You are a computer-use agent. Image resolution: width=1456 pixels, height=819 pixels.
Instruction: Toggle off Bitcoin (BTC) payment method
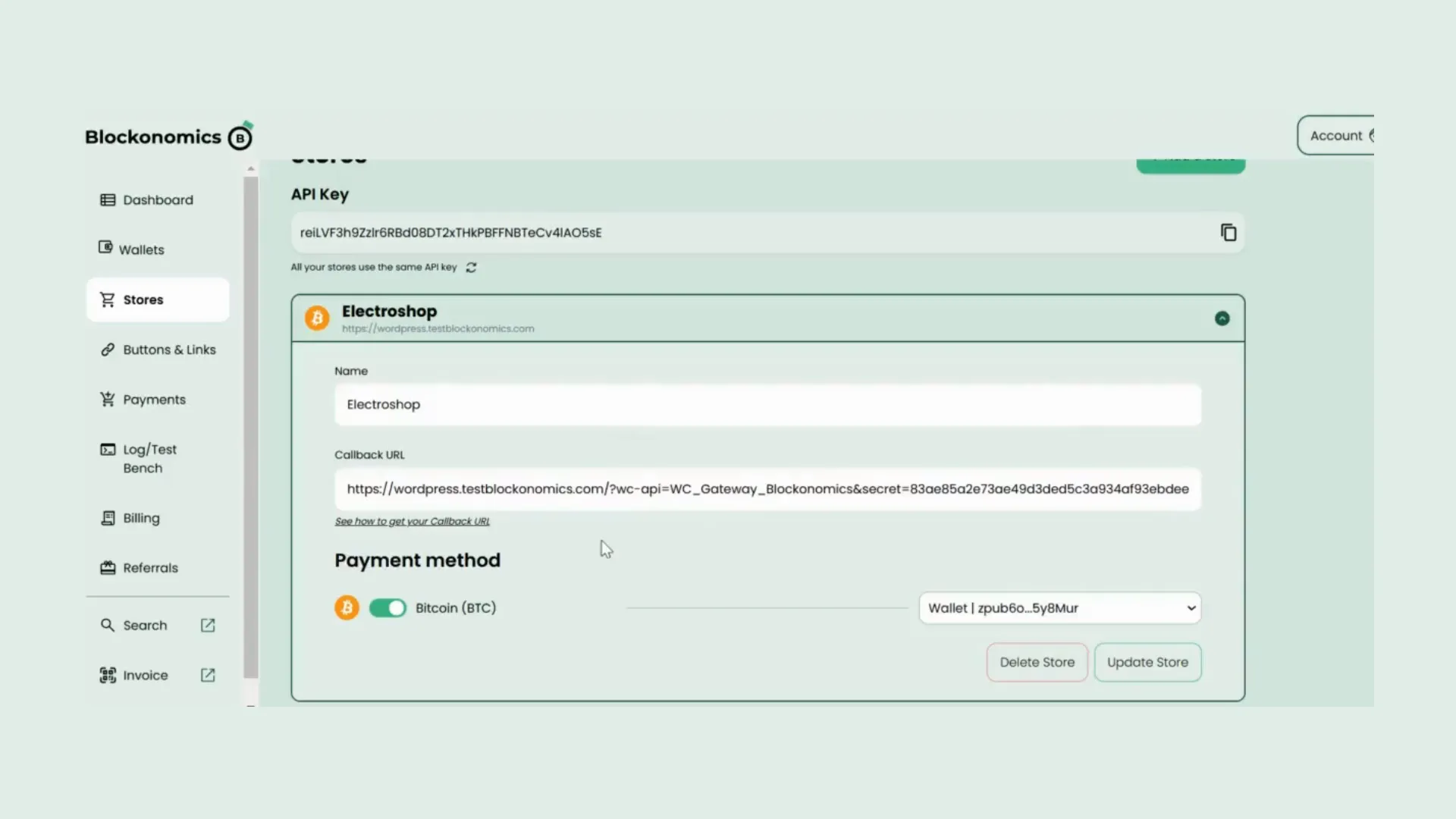click(388, 608)
